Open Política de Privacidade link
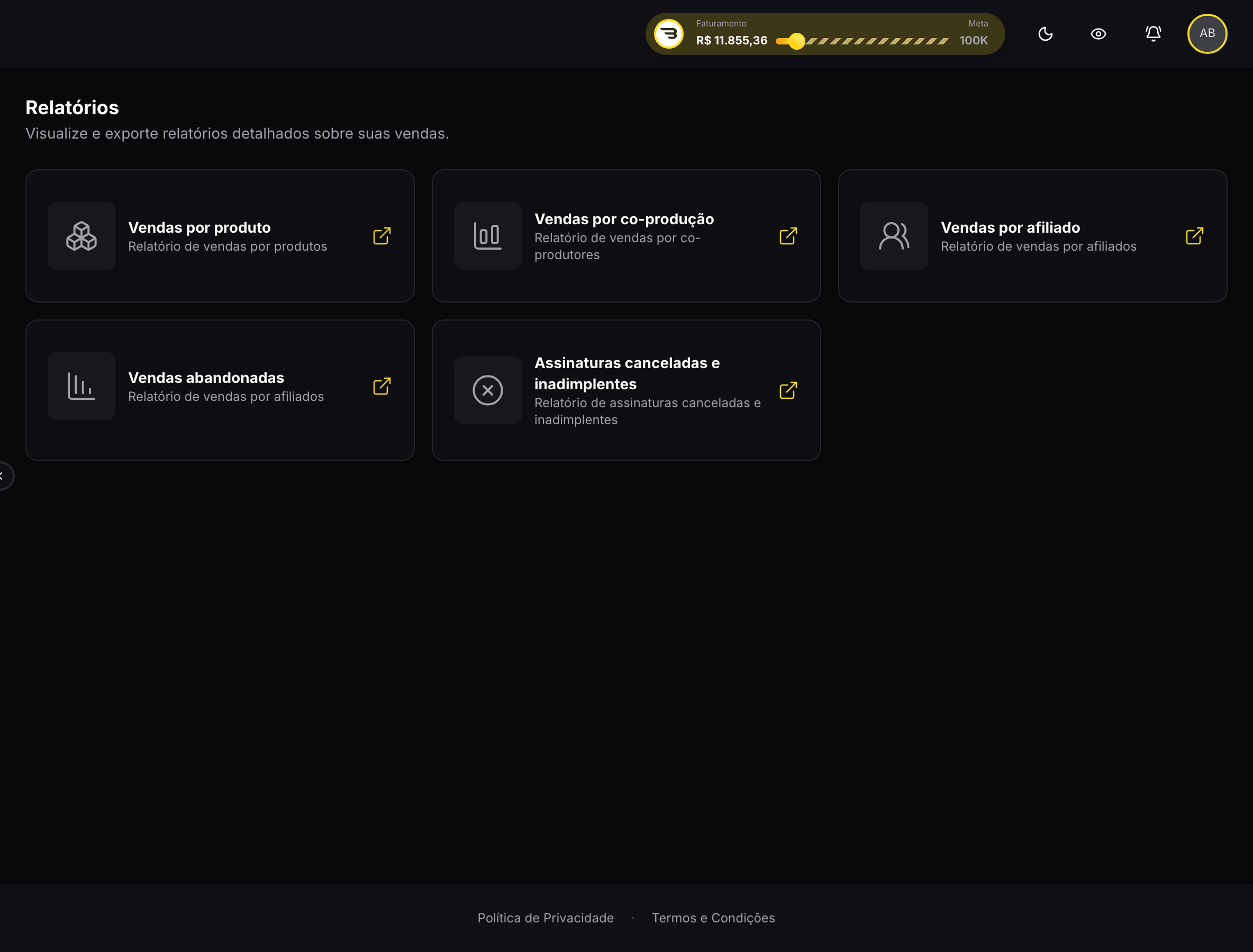This screenshot has height=952, width=1253. click(x=546, y=918)
